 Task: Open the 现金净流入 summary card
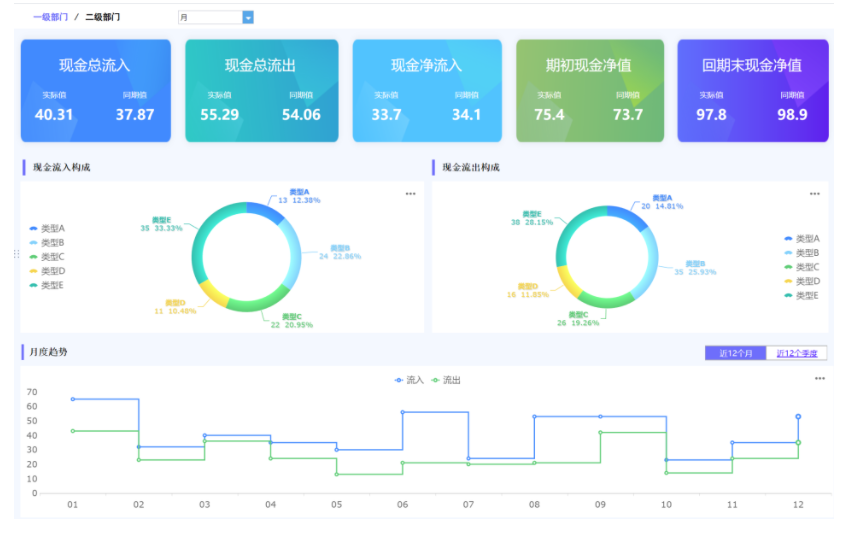tap(427, 91)
